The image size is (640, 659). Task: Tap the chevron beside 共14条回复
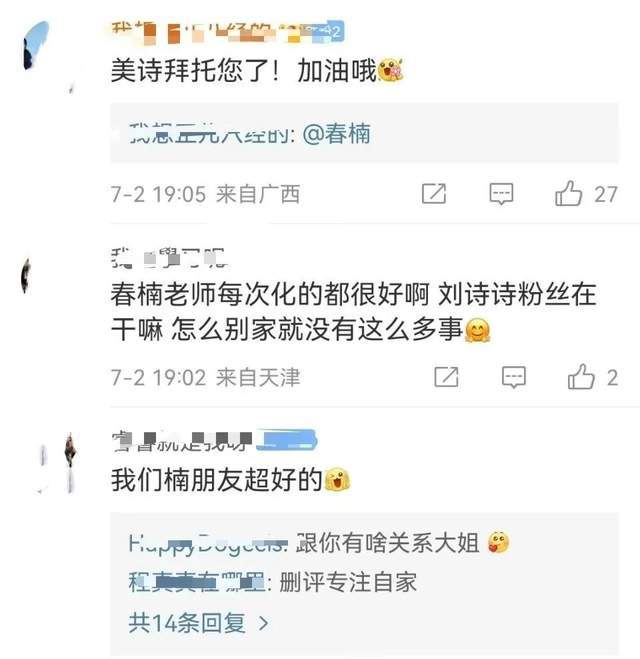263,623
